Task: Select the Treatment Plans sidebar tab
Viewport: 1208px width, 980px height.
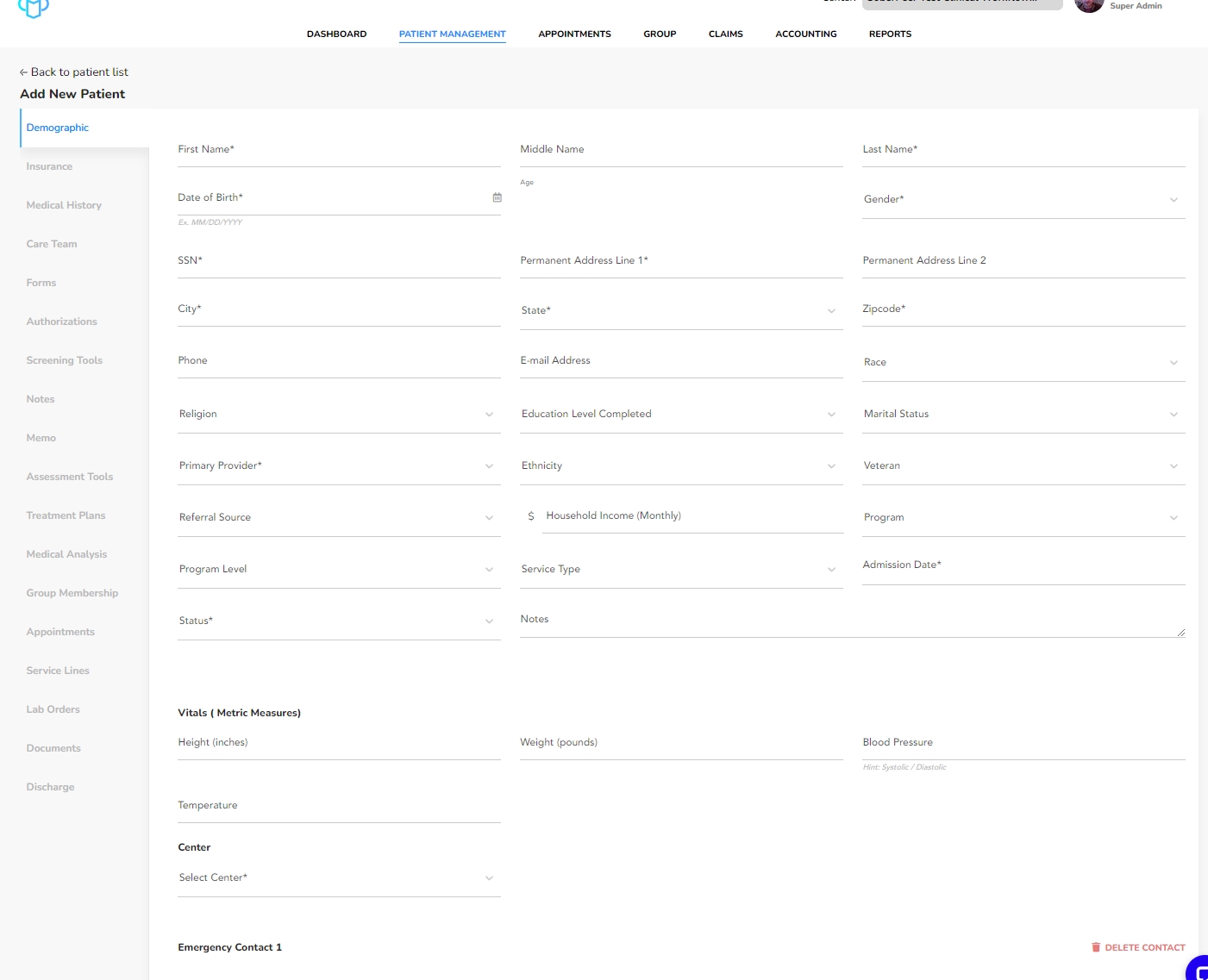Action: pyautogui.click(x=66, y=515)
